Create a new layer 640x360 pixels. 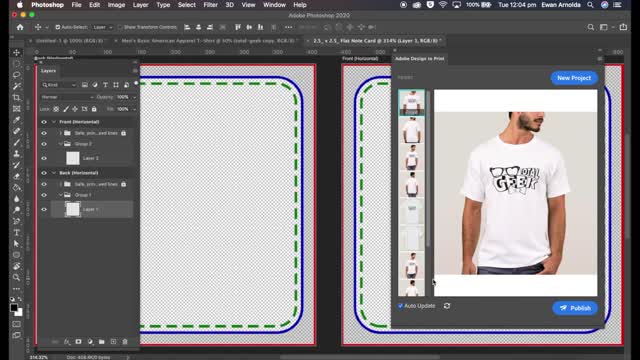[113, 342]
